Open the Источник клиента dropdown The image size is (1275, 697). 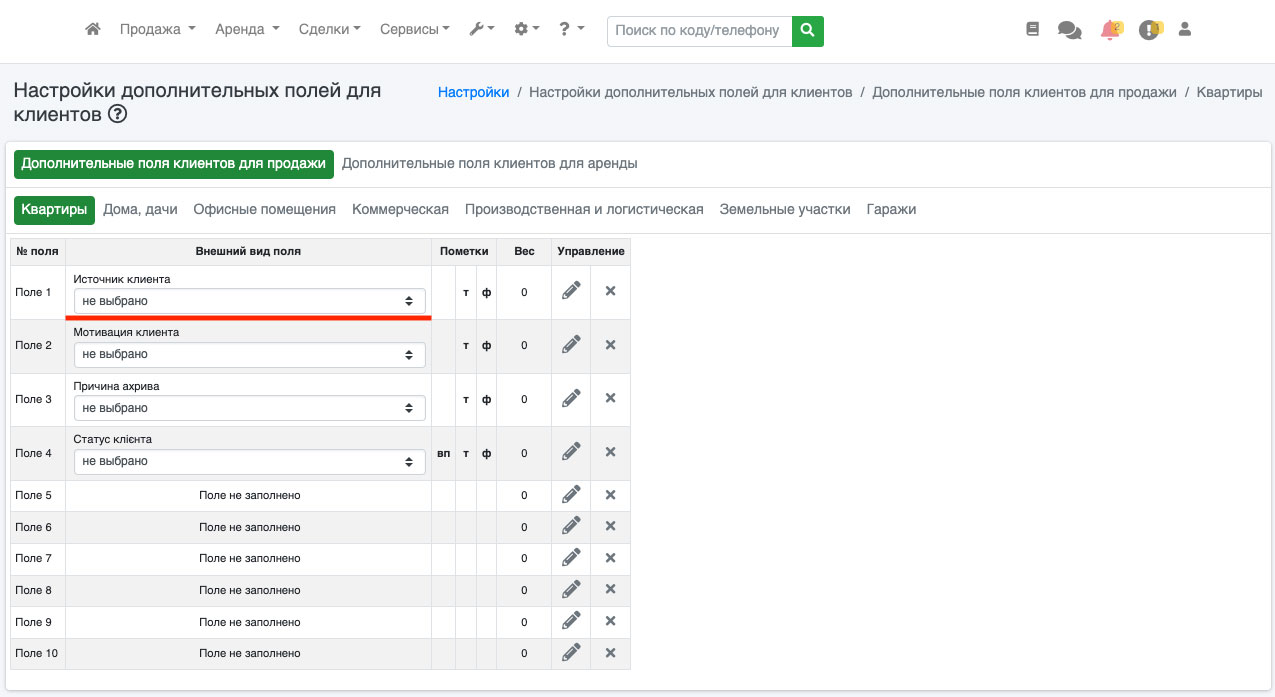point(249,300)
